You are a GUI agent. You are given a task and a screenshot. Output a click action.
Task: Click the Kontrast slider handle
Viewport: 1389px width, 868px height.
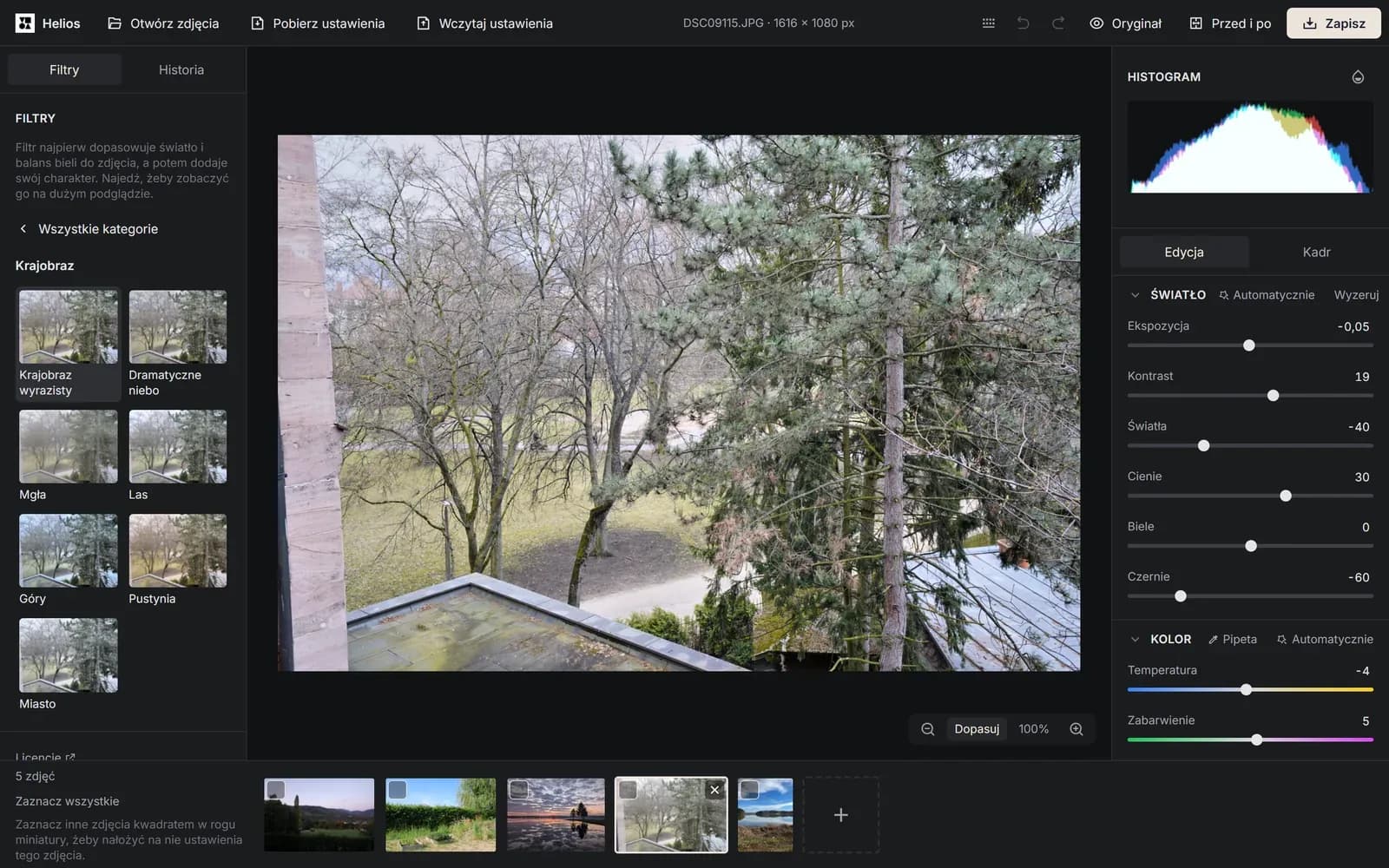tap(1273, 396)
